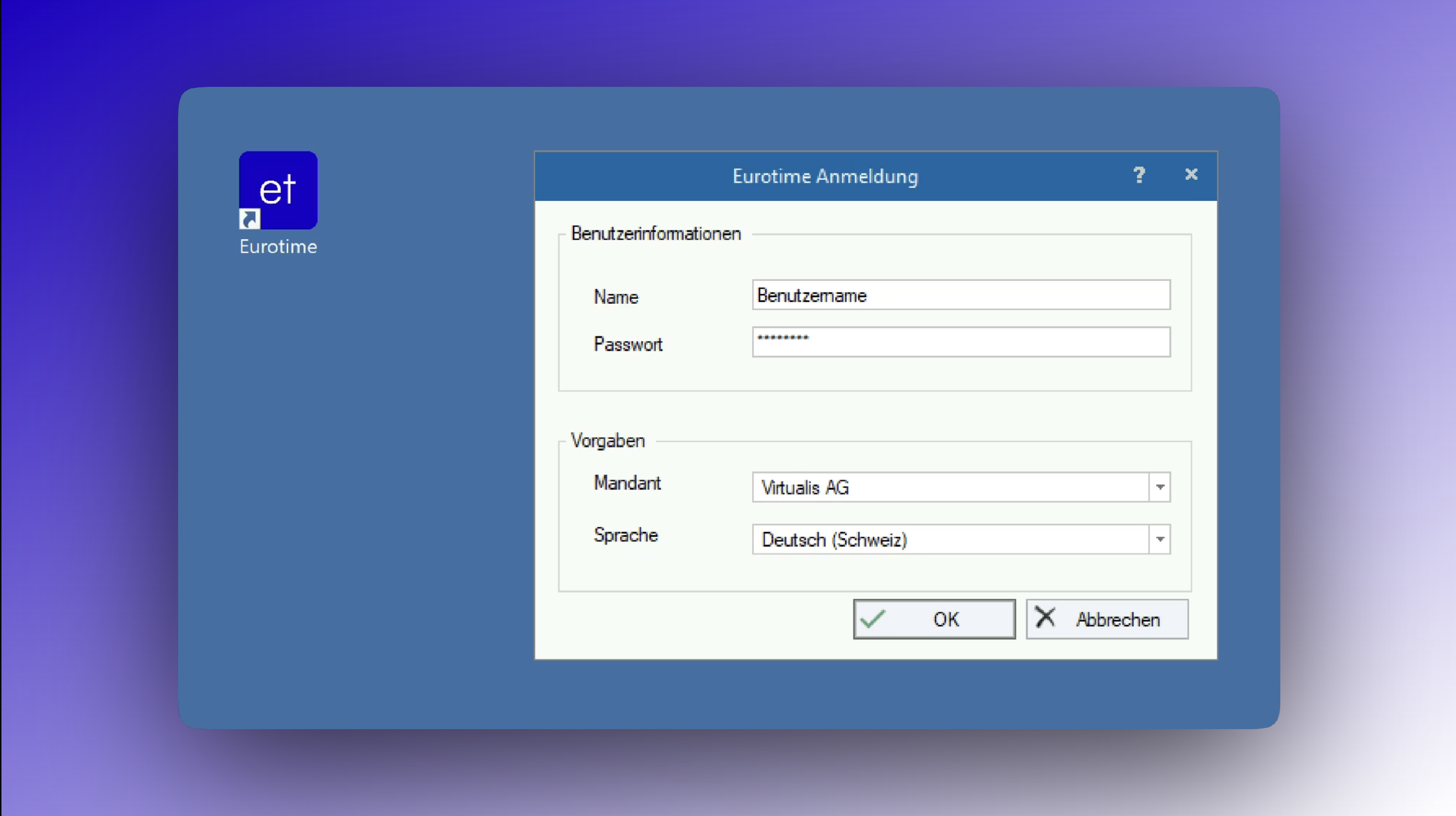Image resolution: width=1456 pixels, height=816 pixels.
Task: Click the Vorgaben group heading
Action: tap(608, 441)
